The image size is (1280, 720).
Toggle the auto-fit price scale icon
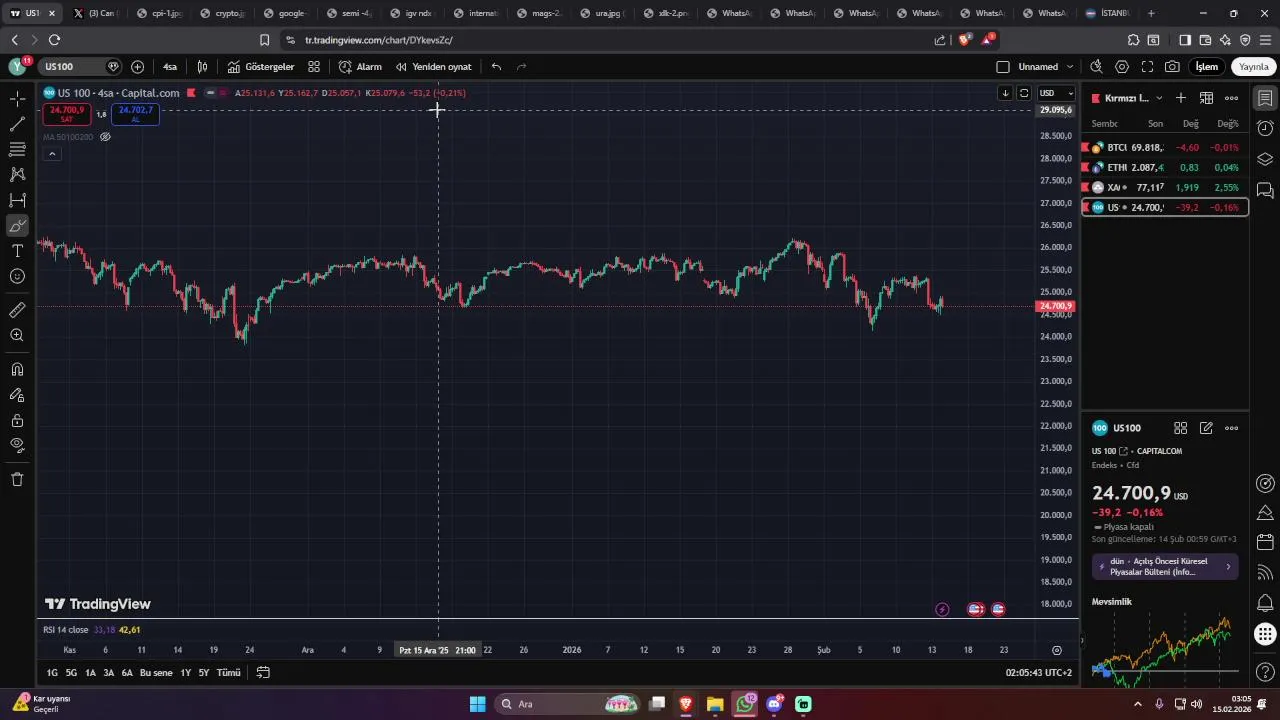point(1024,93)
